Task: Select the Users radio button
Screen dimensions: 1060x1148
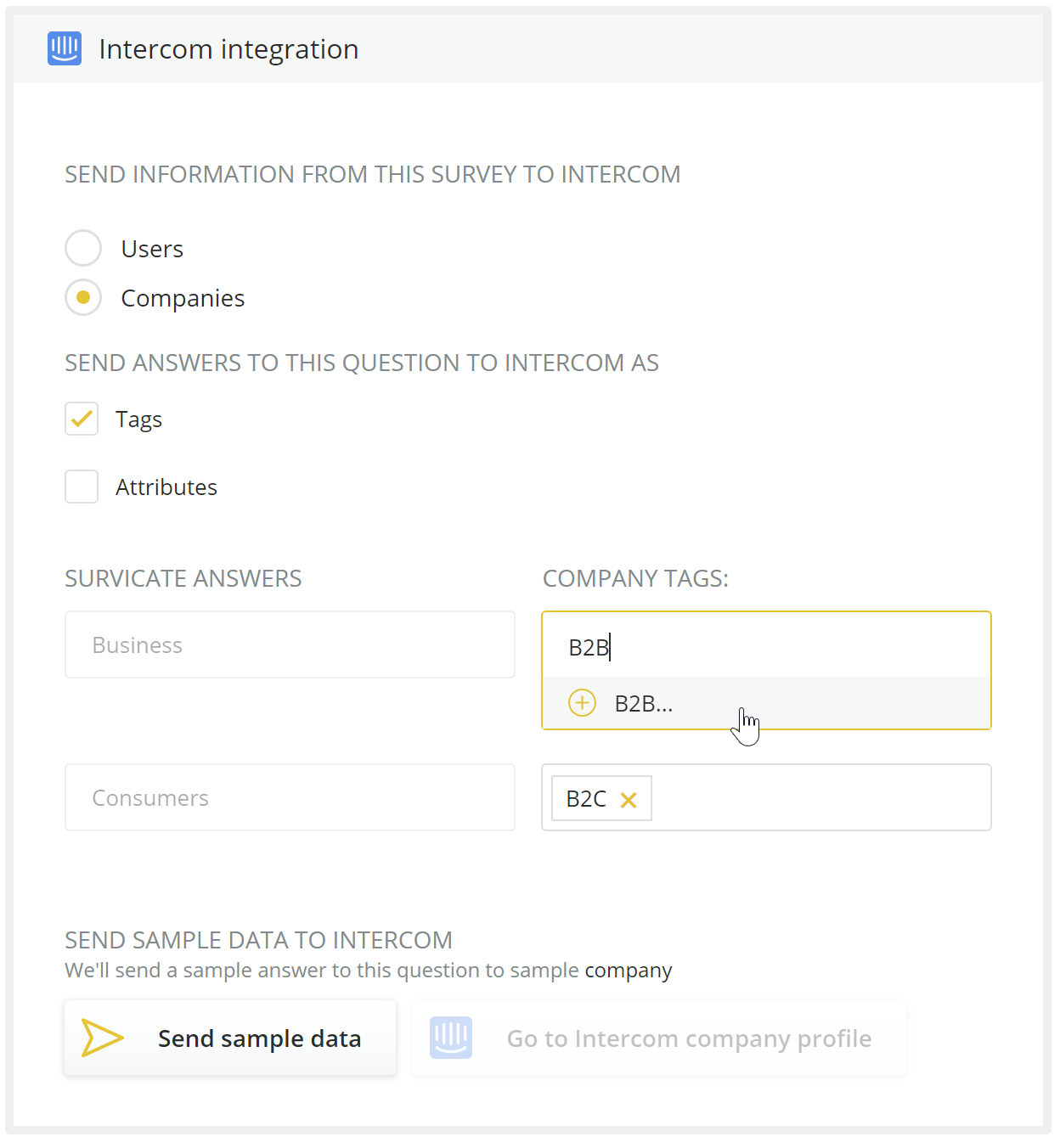Action: click(83, 248)
